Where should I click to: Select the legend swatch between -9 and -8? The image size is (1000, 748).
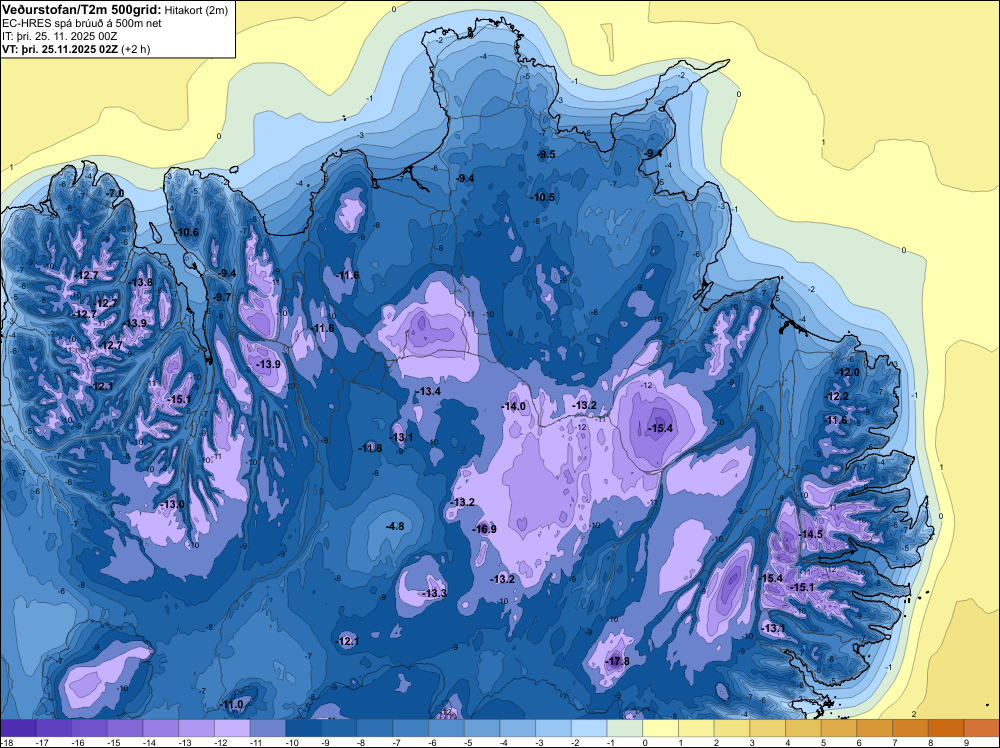click(x=339, y=728)
